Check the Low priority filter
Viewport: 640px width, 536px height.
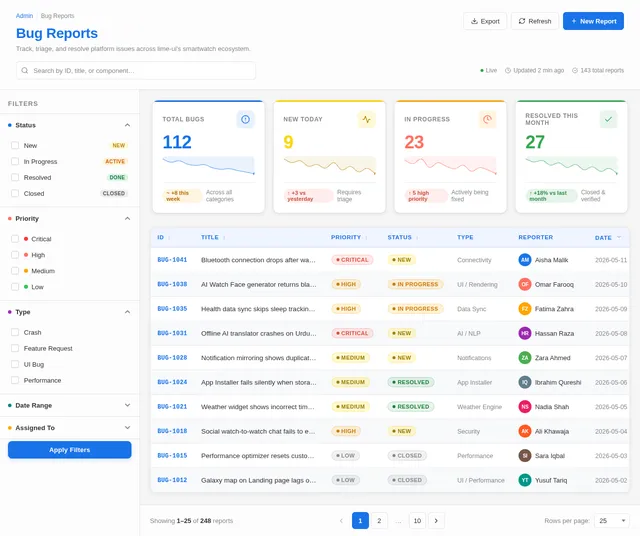pos(15,287)
